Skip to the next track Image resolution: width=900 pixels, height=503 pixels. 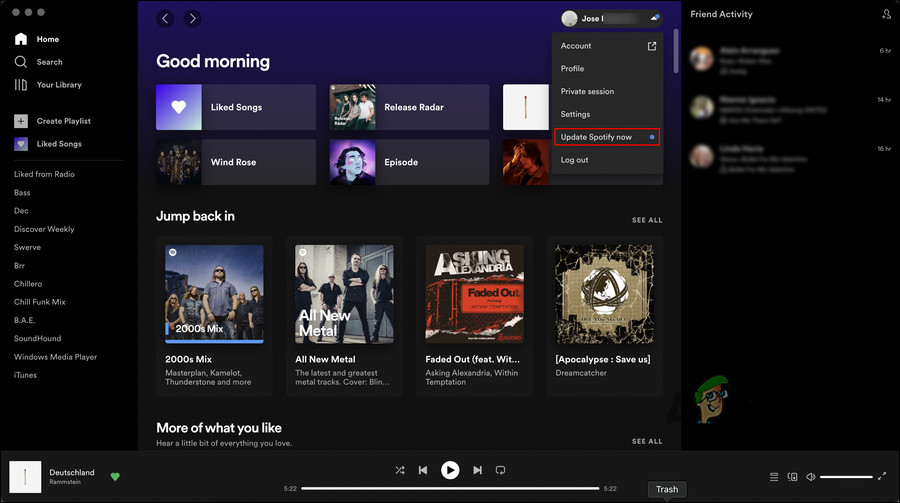[477, 470]
